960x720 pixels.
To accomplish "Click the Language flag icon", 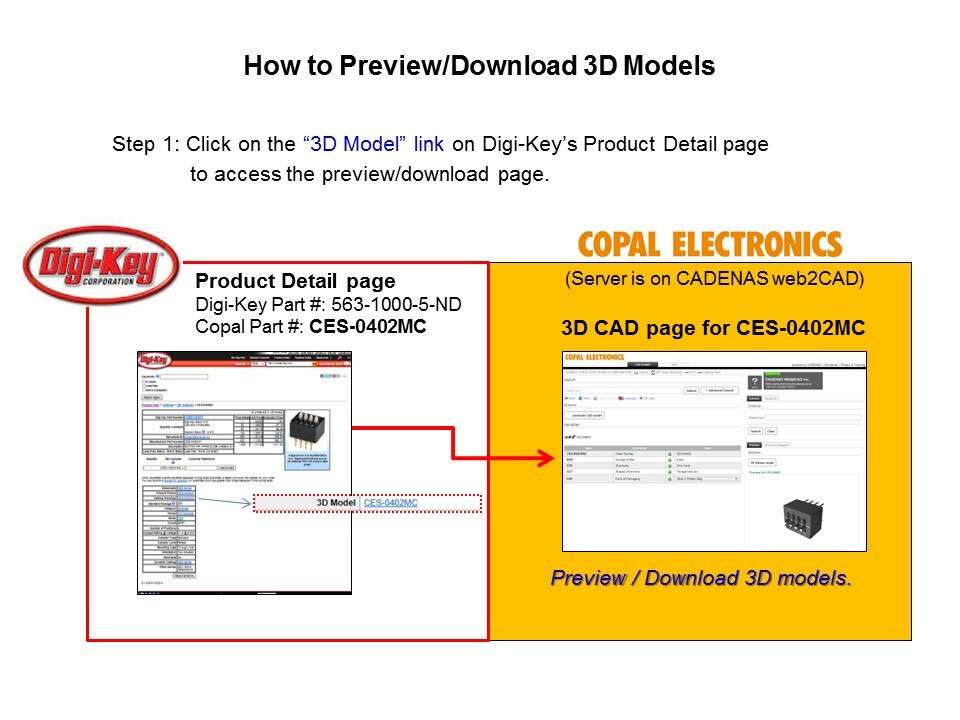I will (x=620, y=398).
